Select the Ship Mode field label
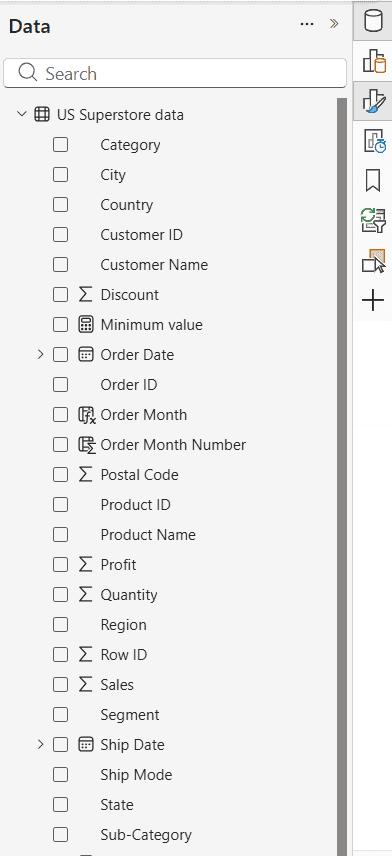Image resolution: width=392 pixels, height=856 pixels. 136,775
